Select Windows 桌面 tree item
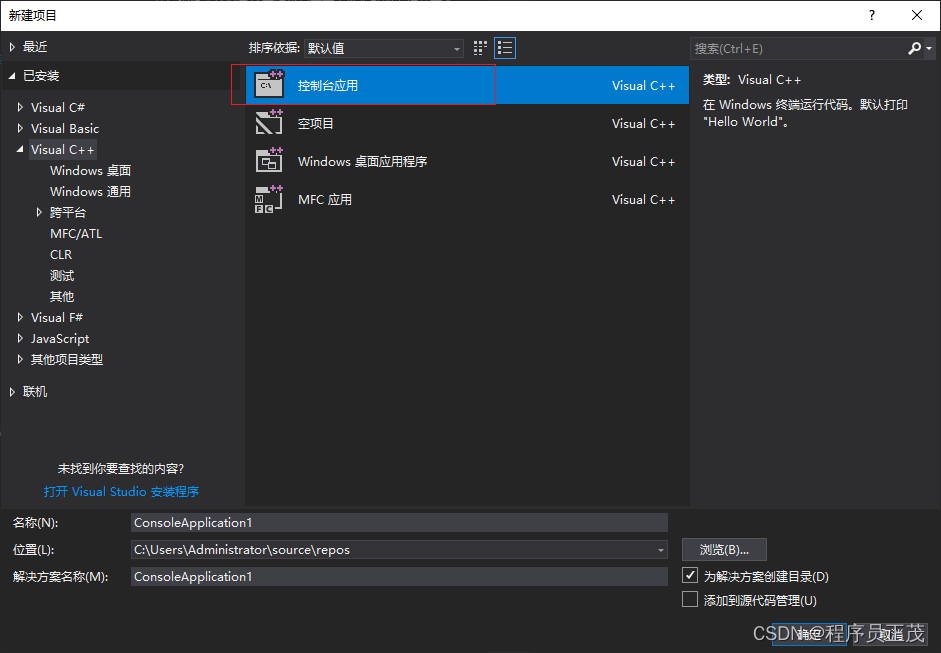941x653 pixels. 91,170
